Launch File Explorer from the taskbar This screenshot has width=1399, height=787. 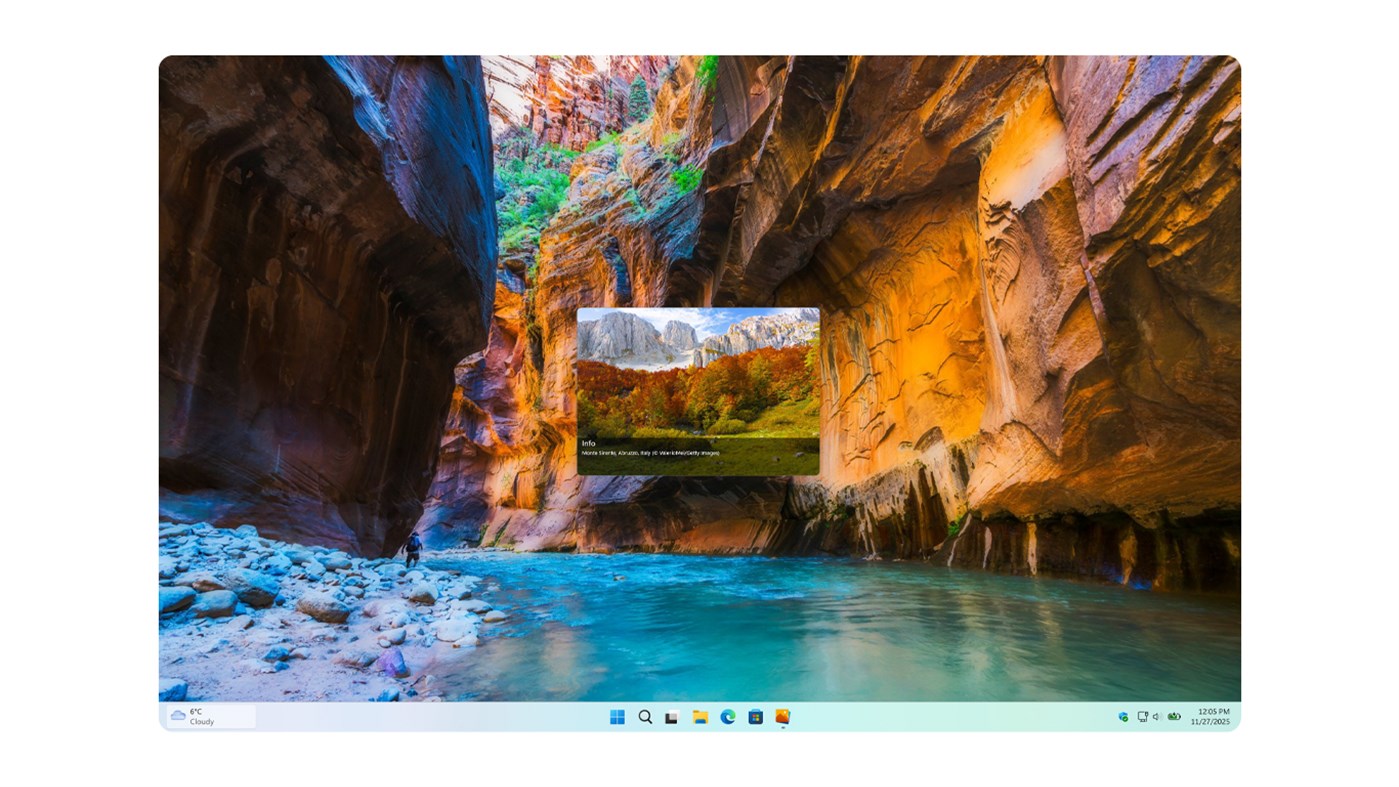pos(699,716)
